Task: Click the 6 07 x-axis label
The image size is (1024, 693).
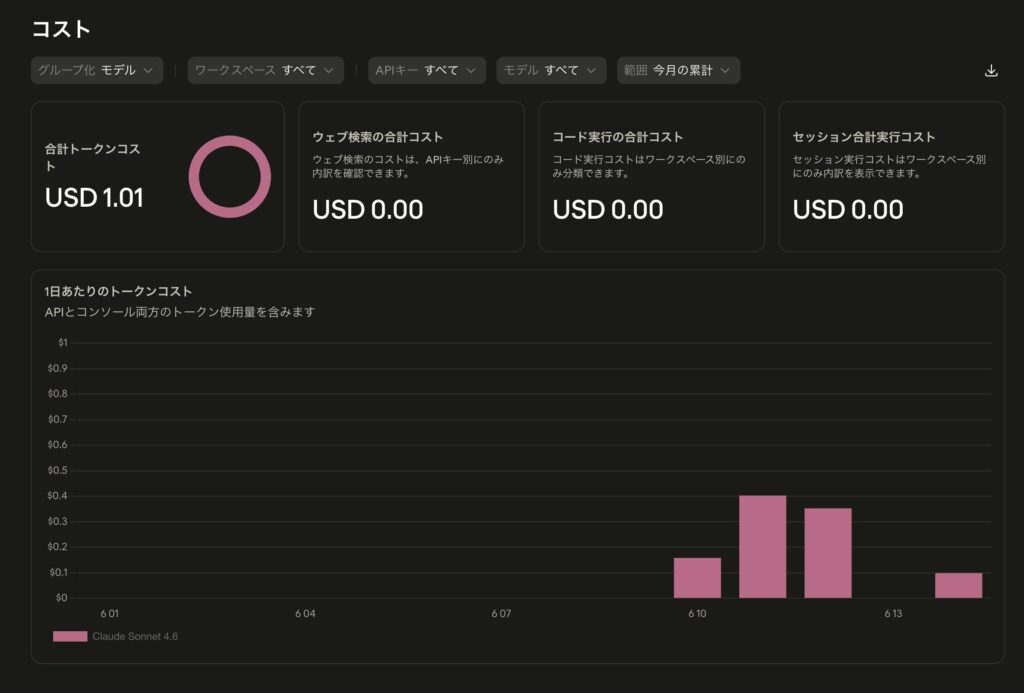Action: [x=502, y=613]
